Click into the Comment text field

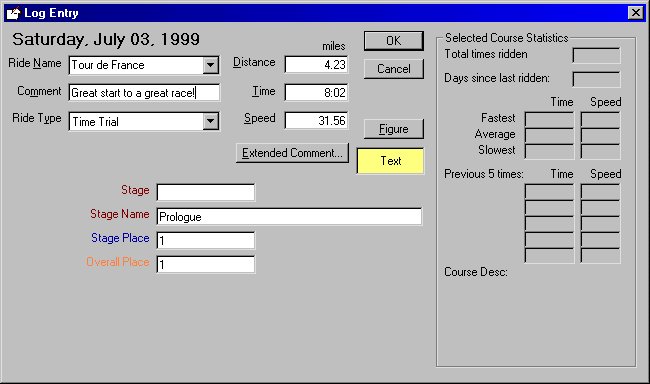coord(144,92)
